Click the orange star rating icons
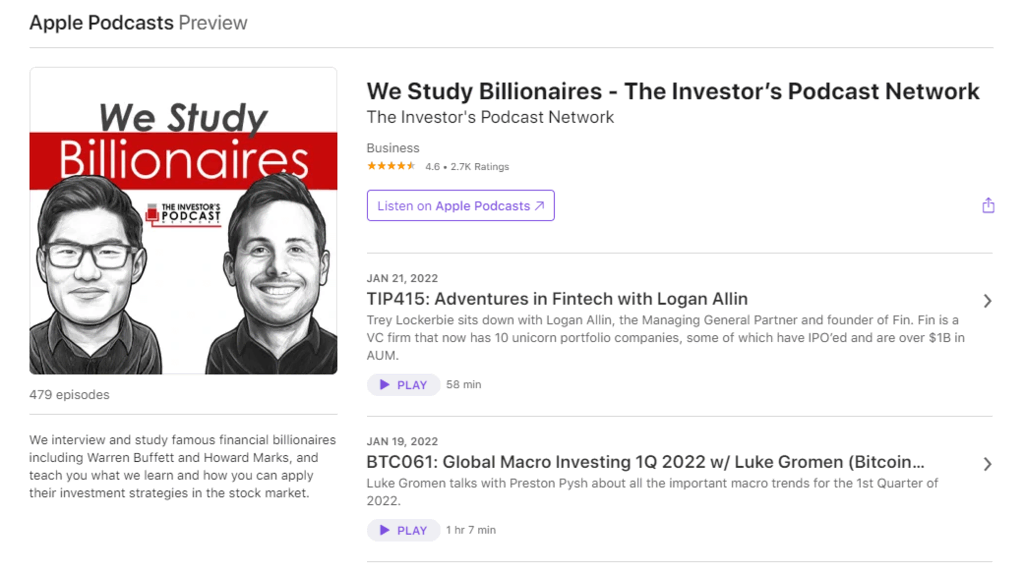 pyautogui.click(x=391, y=167)
